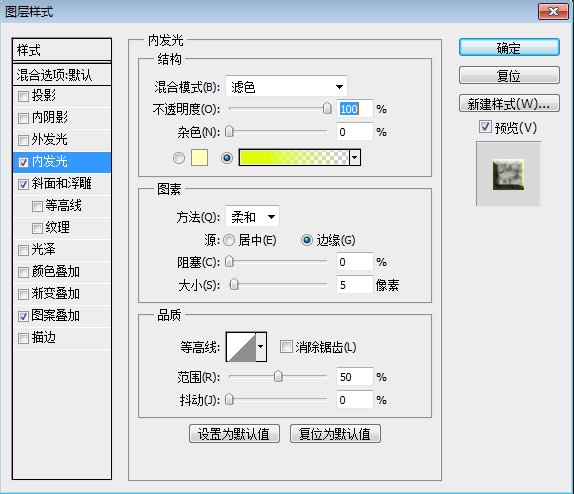Click the 杂色 noise slider handle
The width and height of the screenshot is (574, 494).
pos(229,131)
